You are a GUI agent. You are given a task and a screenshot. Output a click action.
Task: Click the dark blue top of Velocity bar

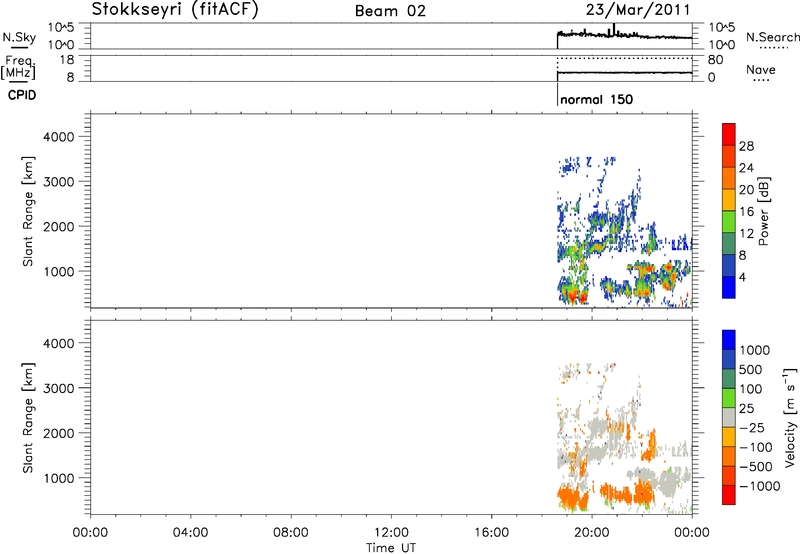point(729,340)
